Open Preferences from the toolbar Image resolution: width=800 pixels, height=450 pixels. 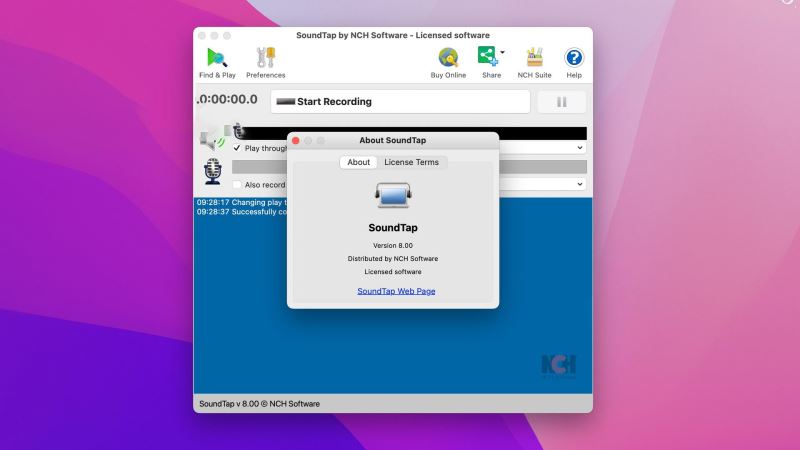pyautogui.click(x=265, y=63)
